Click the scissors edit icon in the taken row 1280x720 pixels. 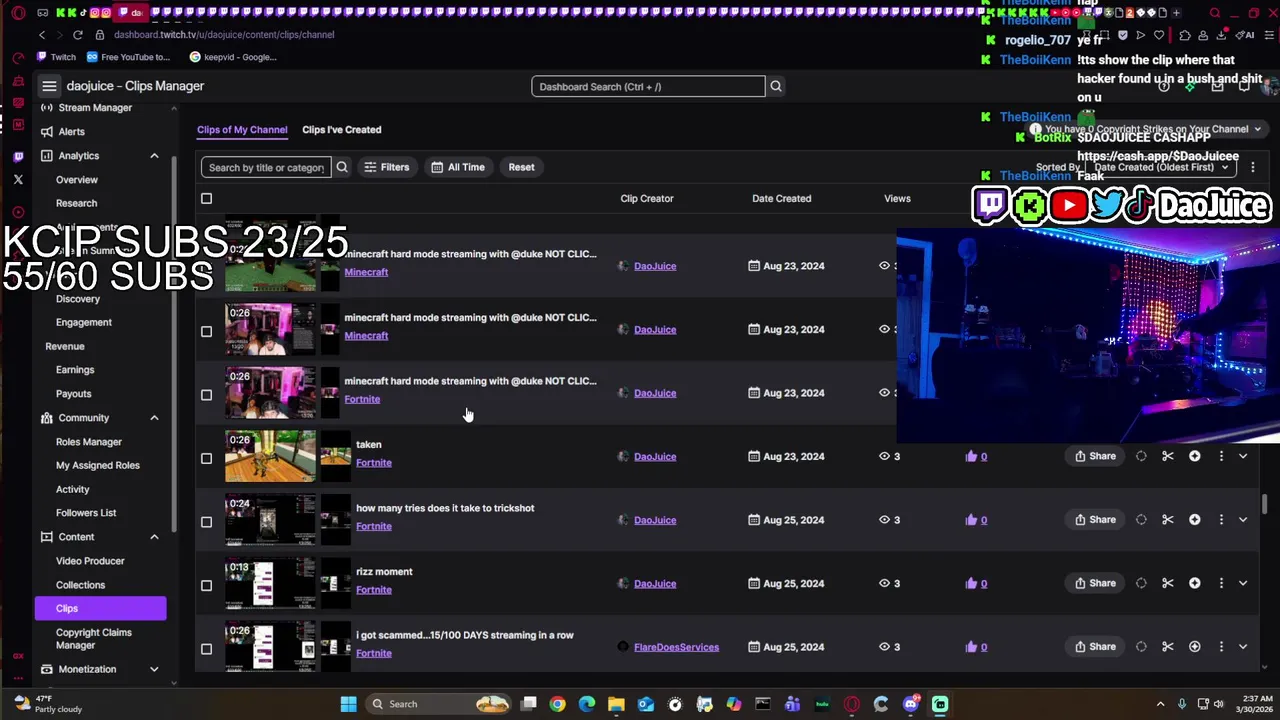pyautogui.click(x=1167, y=456)
